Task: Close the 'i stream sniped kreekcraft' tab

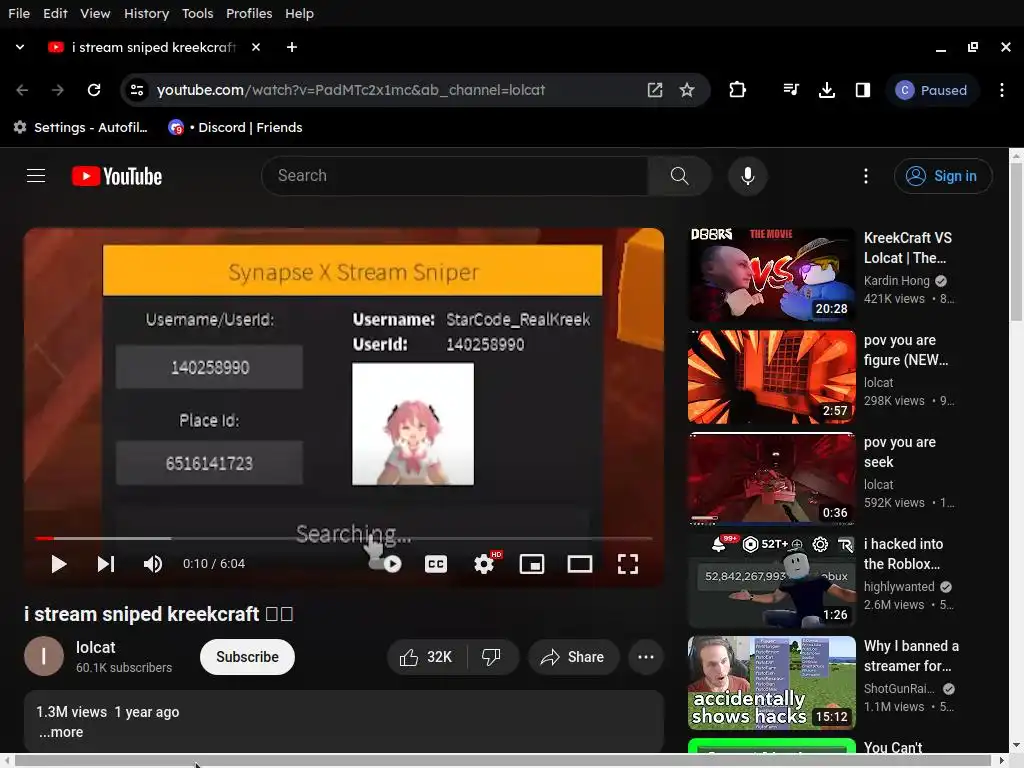Action: click(x=256, y=47)
